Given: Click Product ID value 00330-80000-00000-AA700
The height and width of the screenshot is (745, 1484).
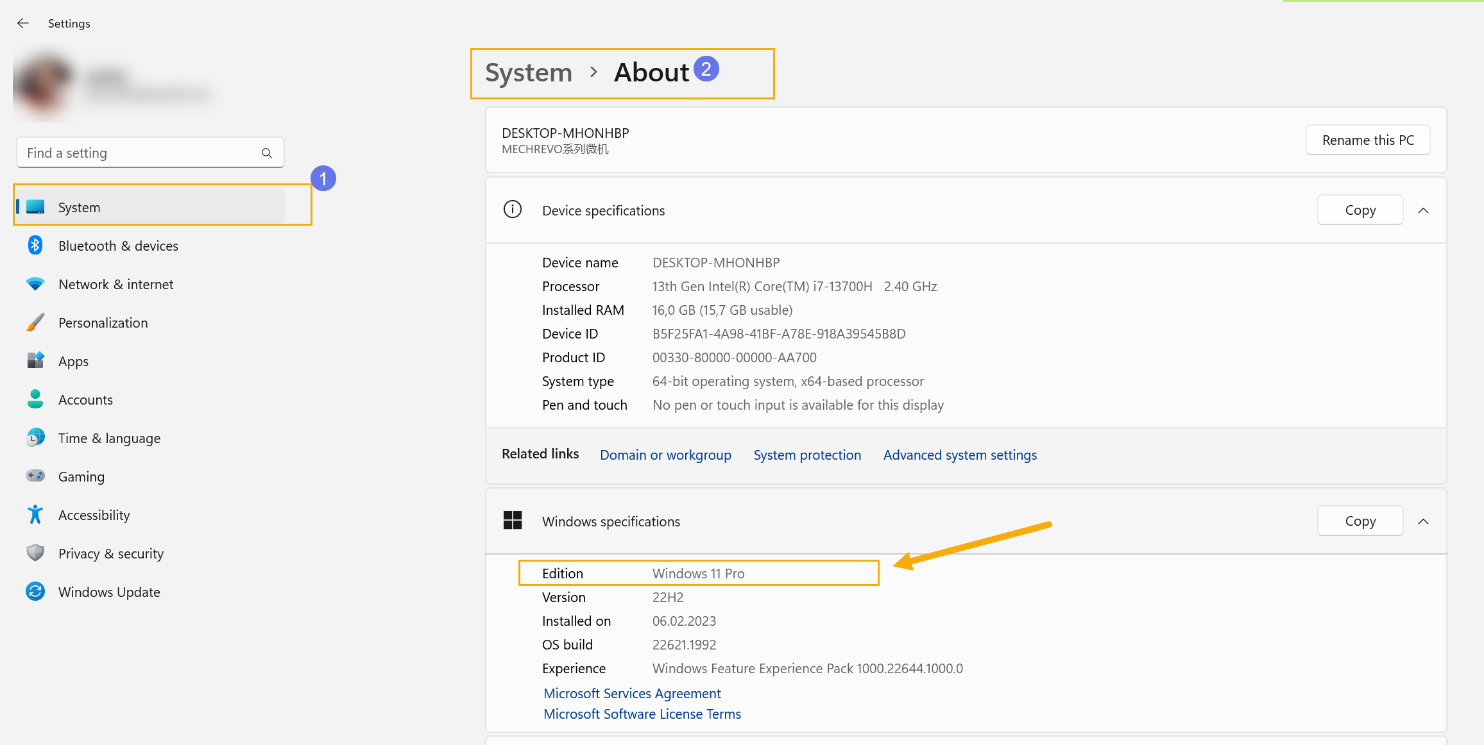Looking at the screenshot, I should [x=734, y=358].
